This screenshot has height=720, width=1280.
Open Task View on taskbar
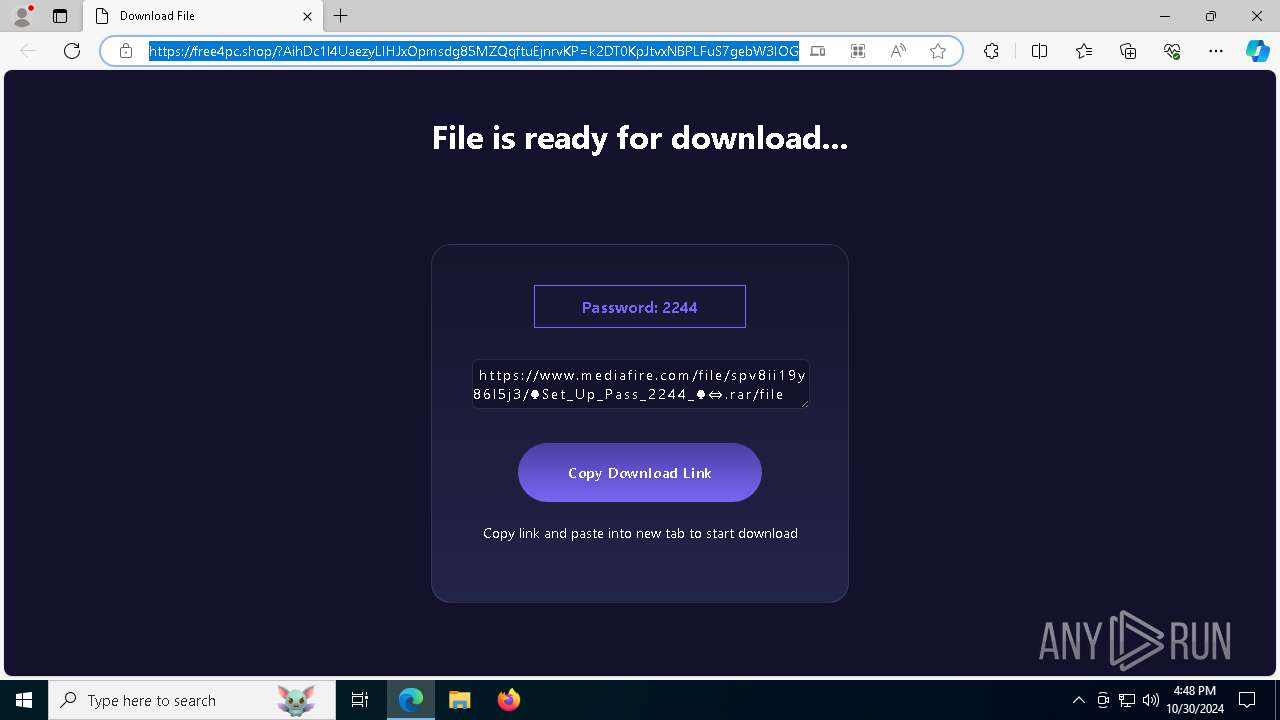pos(360,700)
